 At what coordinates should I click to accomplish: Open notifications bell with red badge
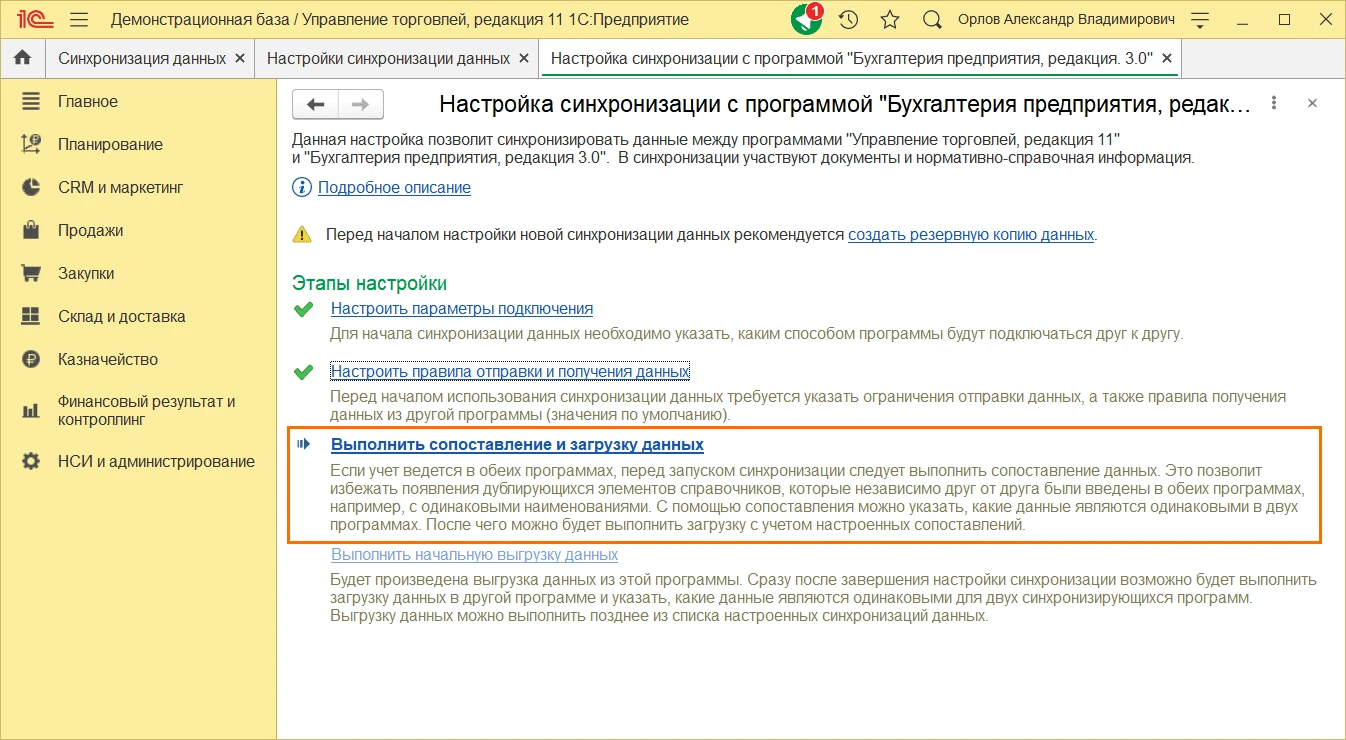coord(806,19)
